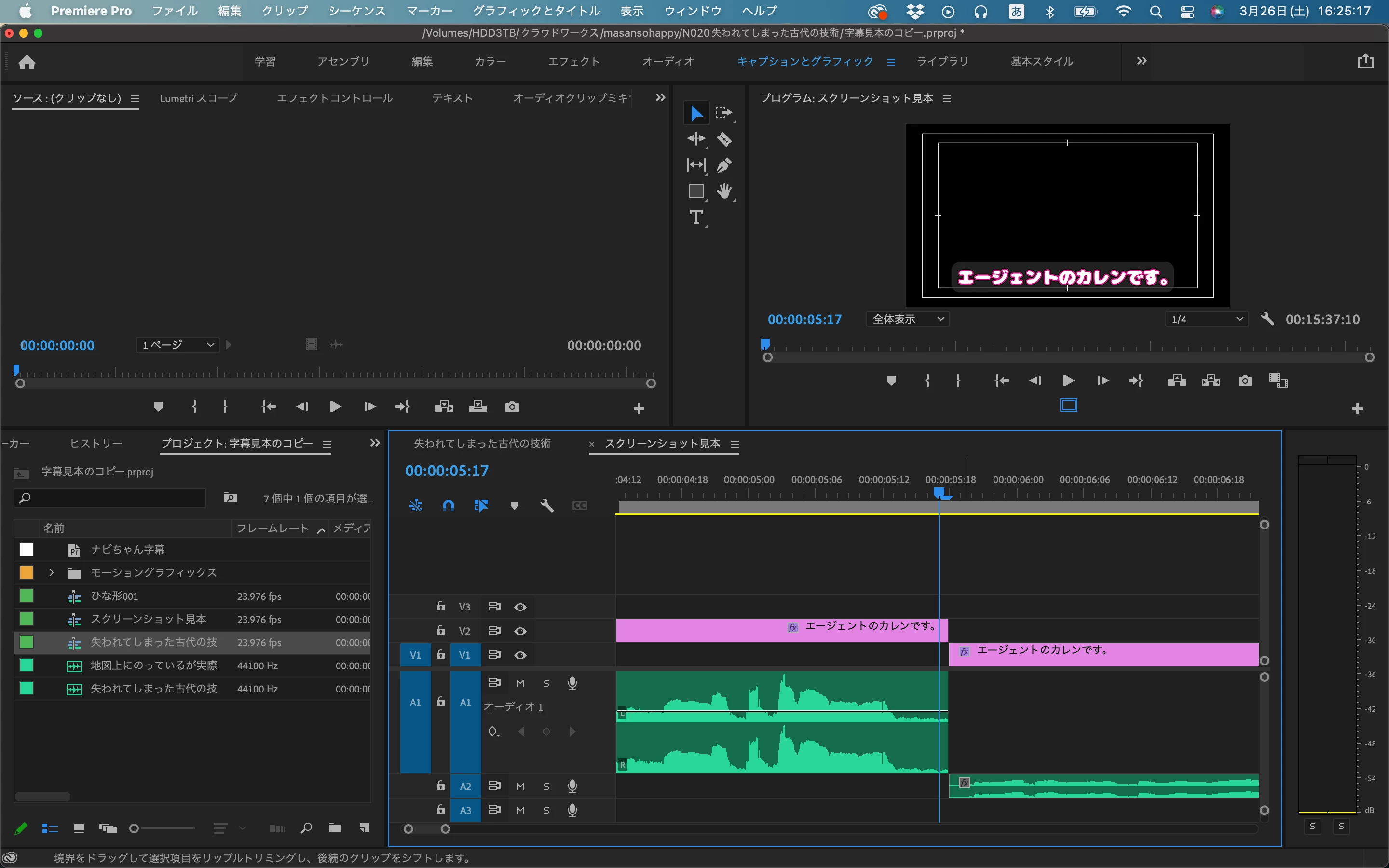1389x868 pixels.
Task: Open the シーケンス menu
Action: pos(356,11)
